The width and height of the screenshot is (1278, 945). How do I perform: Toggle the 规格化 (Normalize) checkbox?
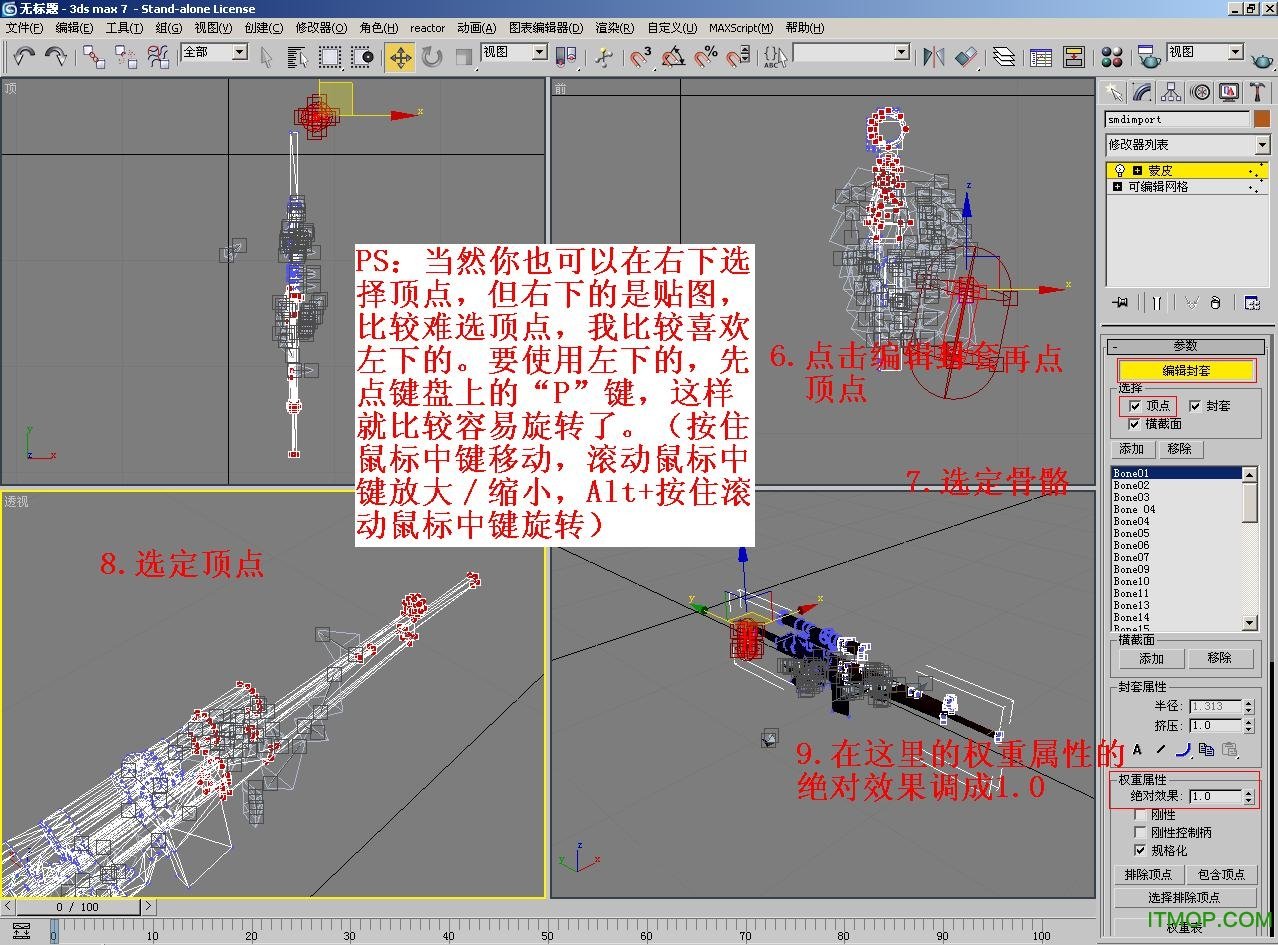[x=1140, y=850]
